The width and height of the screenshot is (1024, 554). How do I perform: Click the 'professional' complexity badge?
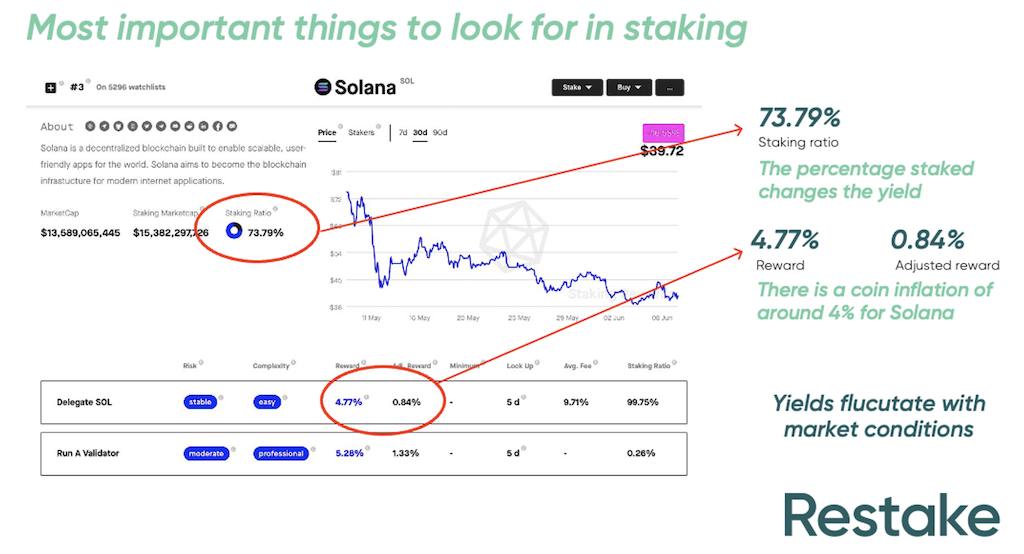tap(280, 453)
